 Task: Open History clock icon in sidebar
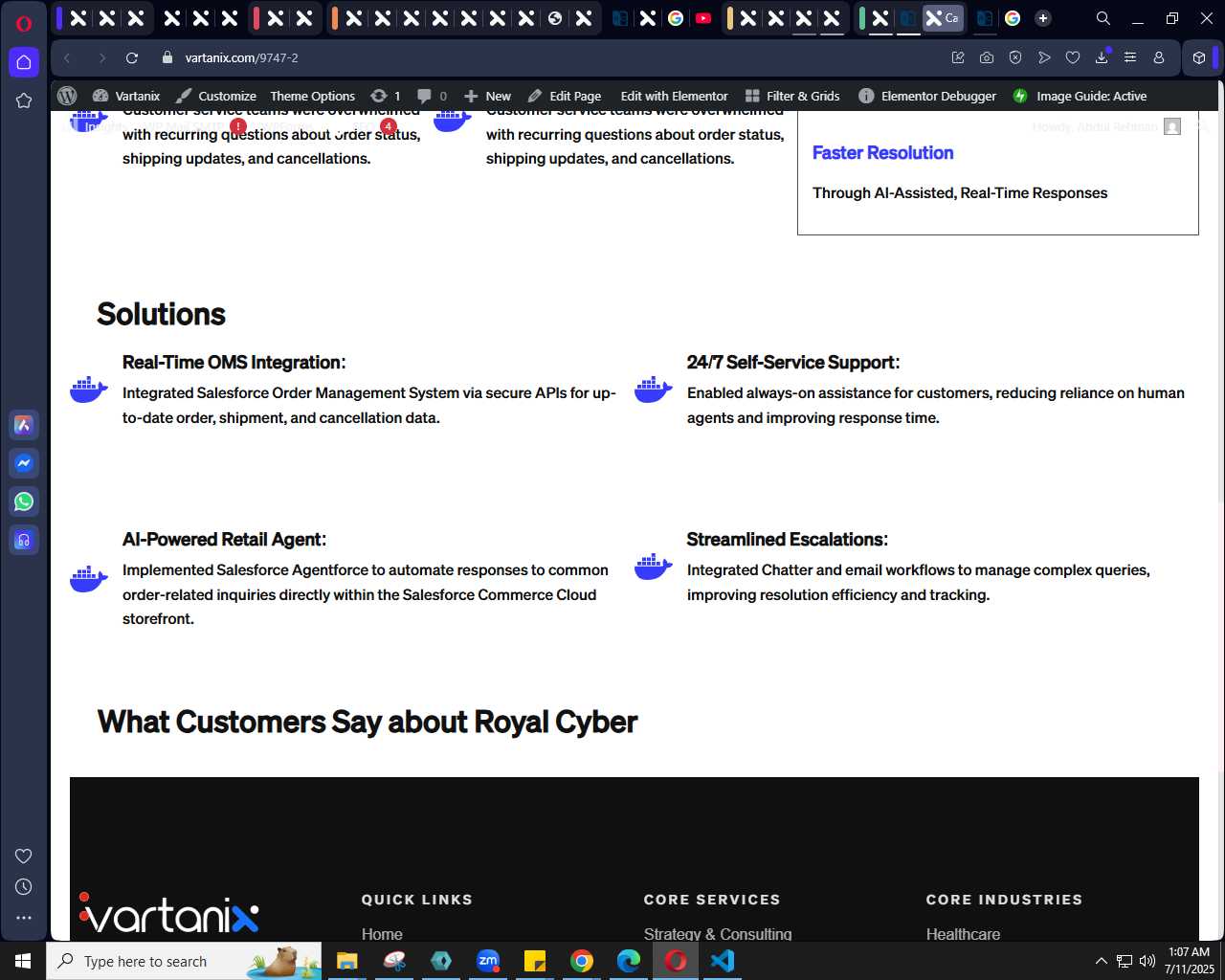[x=24, y=887]
